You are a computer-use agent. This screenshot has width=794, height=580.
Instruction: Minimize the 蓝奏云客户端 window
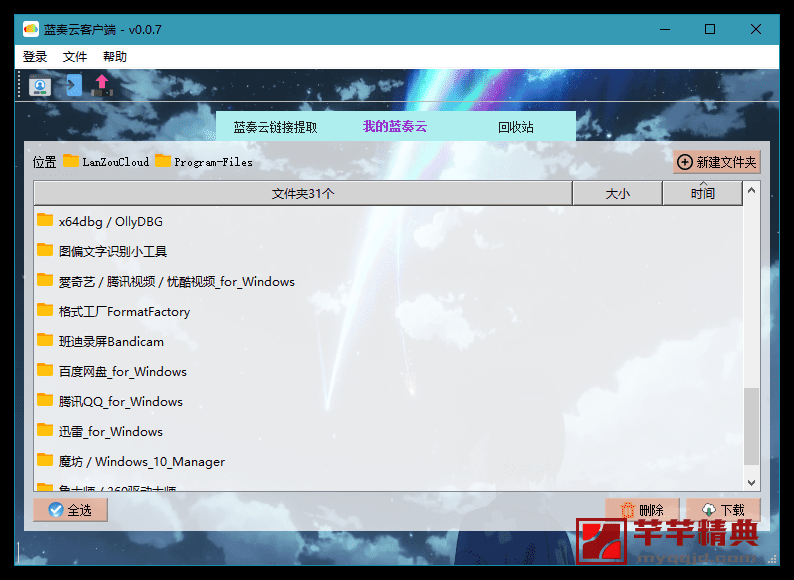pos(665,29)
